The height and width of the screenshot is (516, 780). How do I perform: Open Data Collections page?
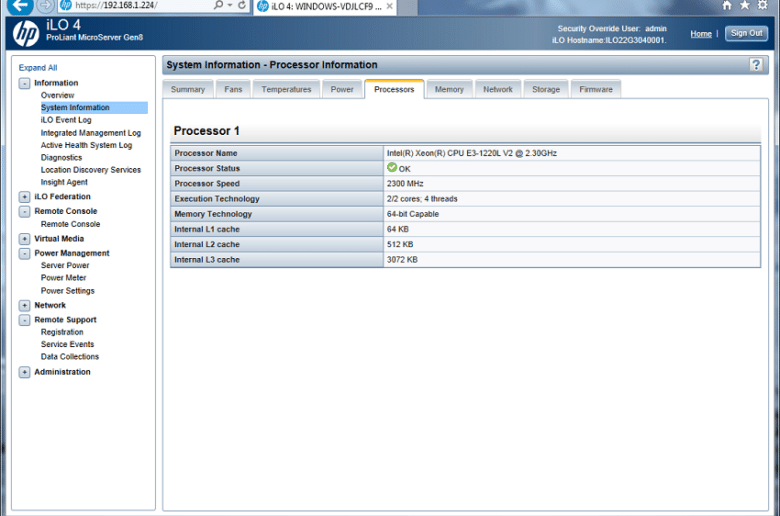70,357
